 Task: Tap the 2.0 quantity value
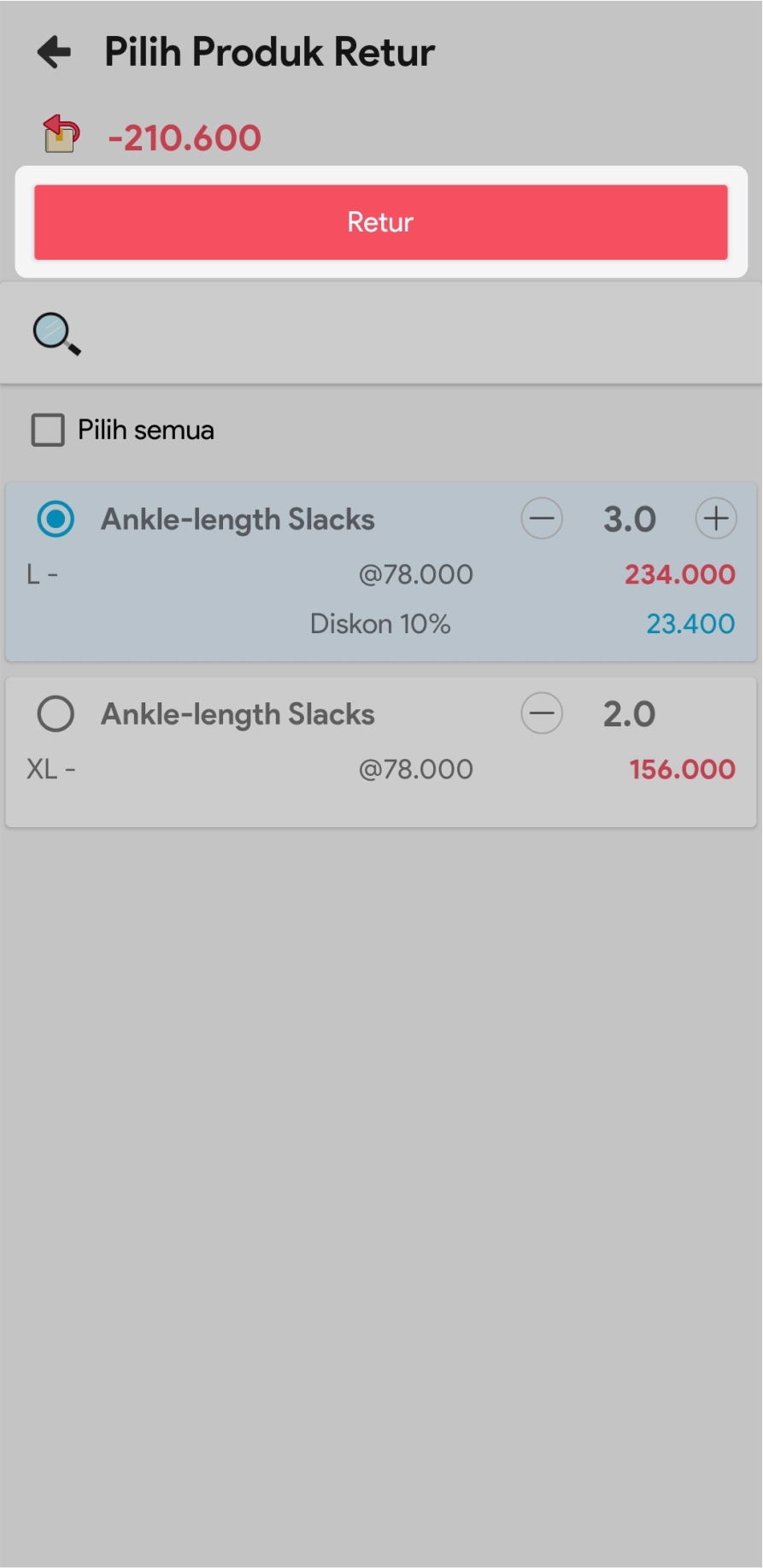click(x=630, y=714)
